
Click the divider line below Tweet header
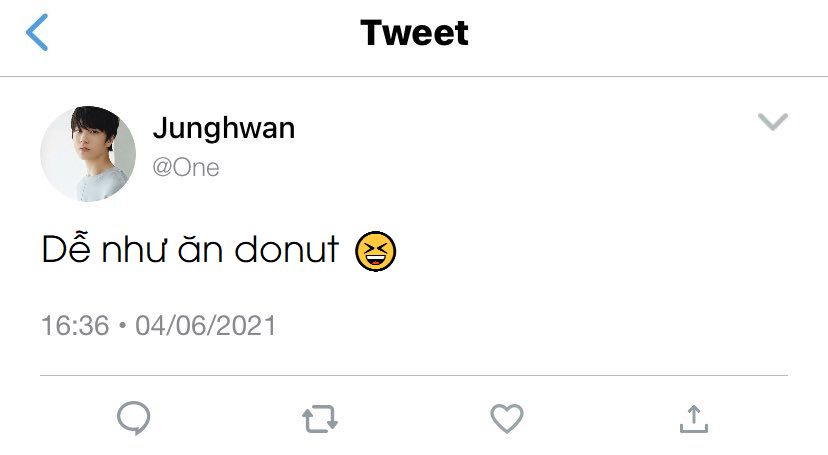tap(414, 77)
